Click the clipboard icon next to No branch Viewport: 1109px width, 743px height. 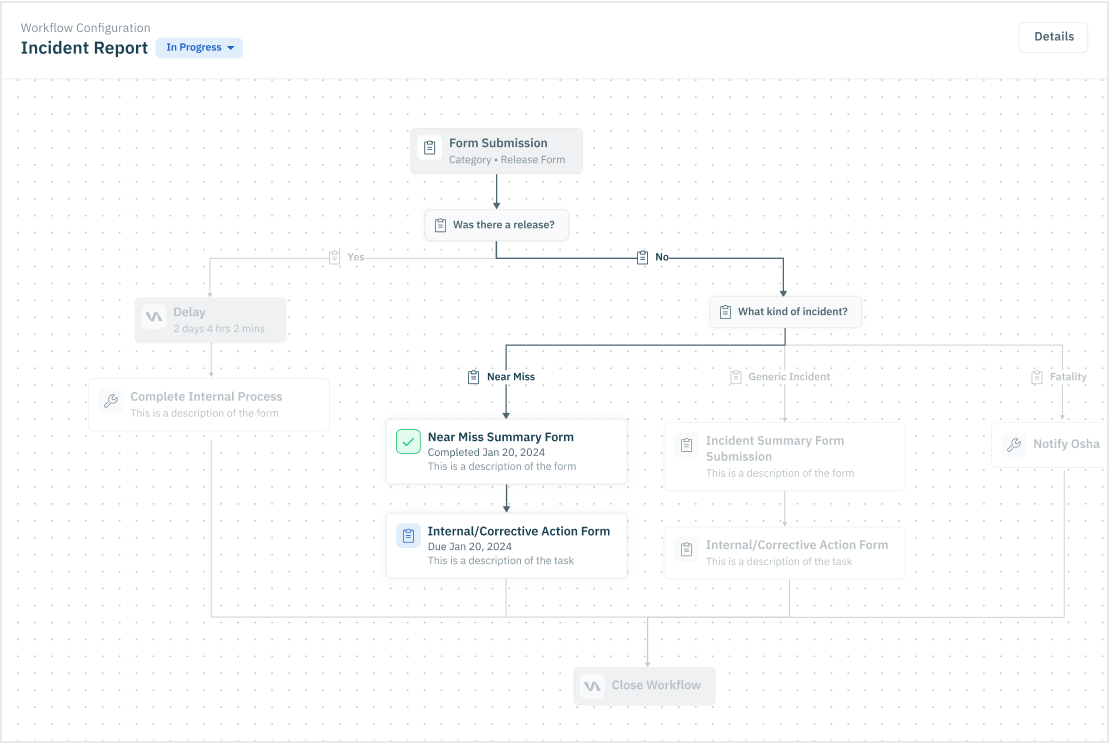point(642,257)
